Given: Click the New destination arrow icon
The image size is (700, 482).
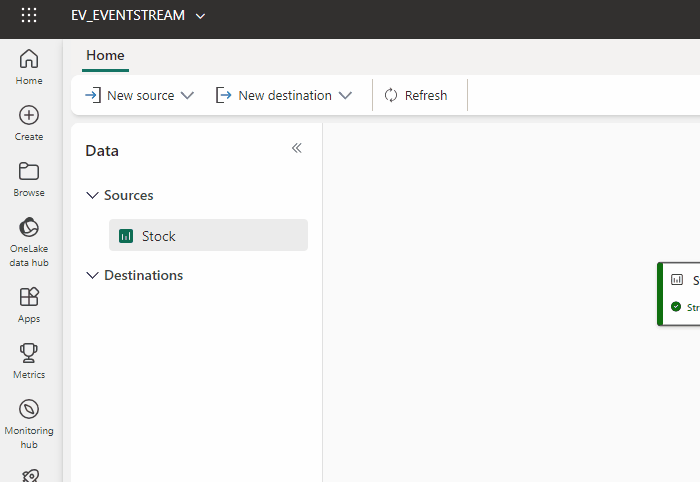Looking at the screenshot, I should (x=224, y=95).
